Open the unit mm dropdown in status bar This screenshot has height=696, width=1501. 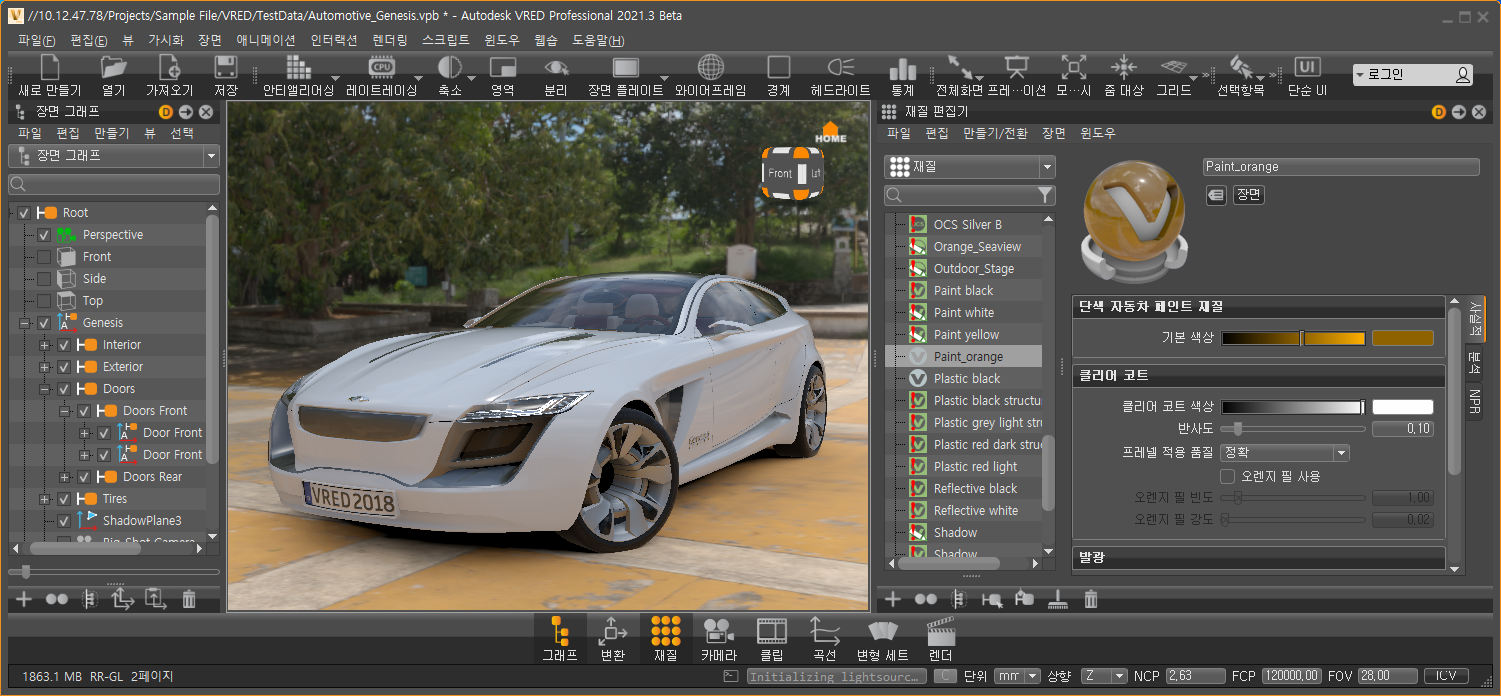(x=1018, y=676)
